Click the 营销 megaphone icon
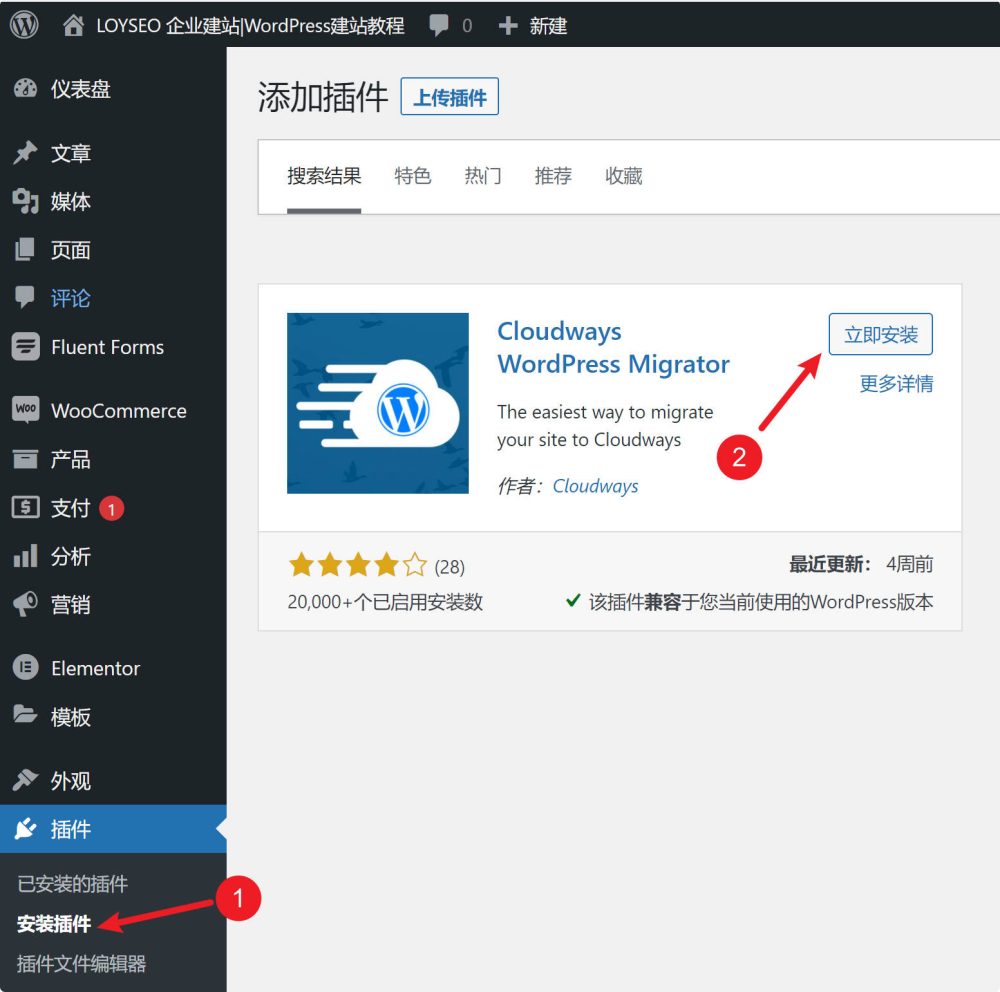 tap(26, 604)
